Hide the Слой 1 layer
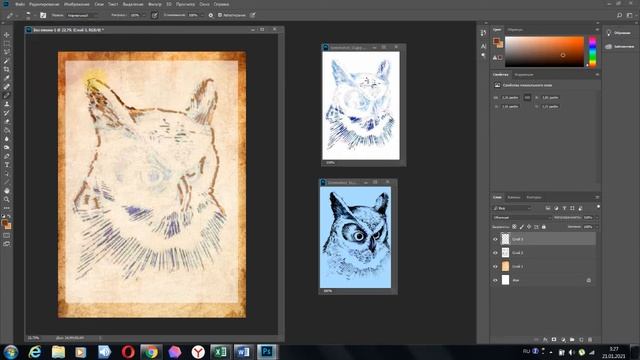Viewport: 640px width, 360px height. [495, 267]
